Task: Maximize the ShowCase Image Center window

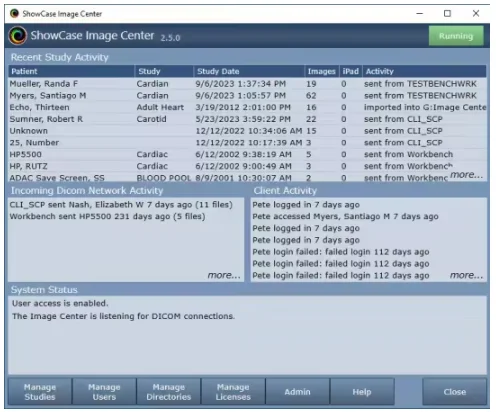Action: (447, 14)
